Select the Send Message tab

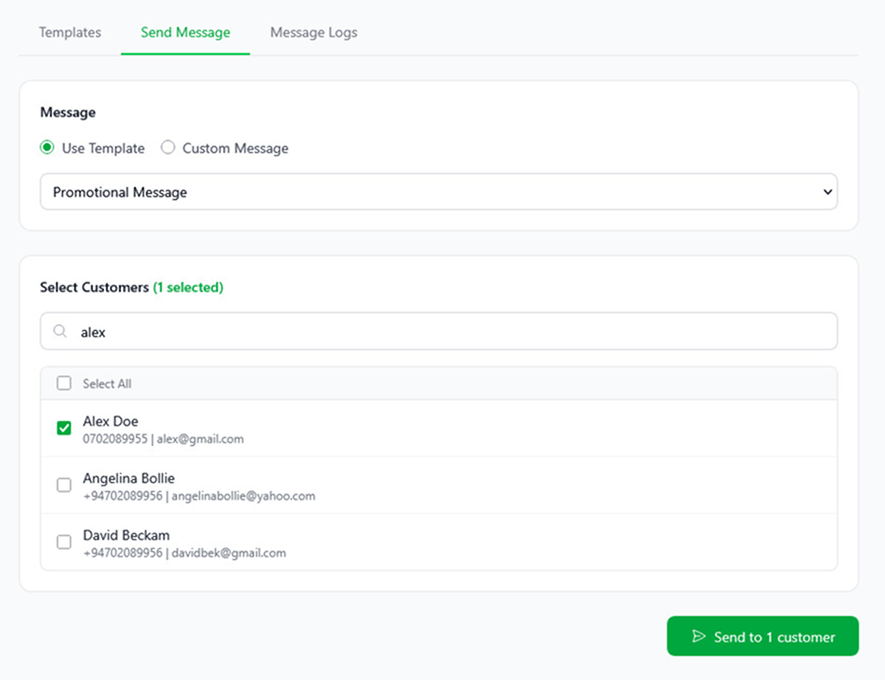[184, 32]
